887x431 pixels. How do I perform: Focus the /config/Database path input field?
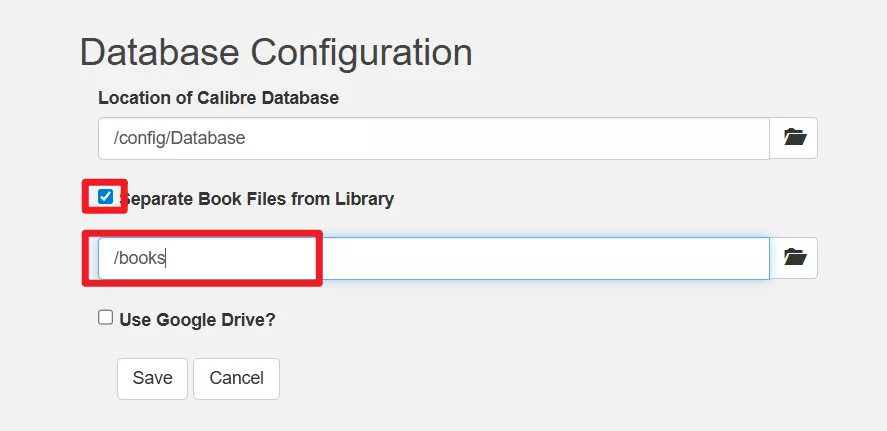coord(433,138)
